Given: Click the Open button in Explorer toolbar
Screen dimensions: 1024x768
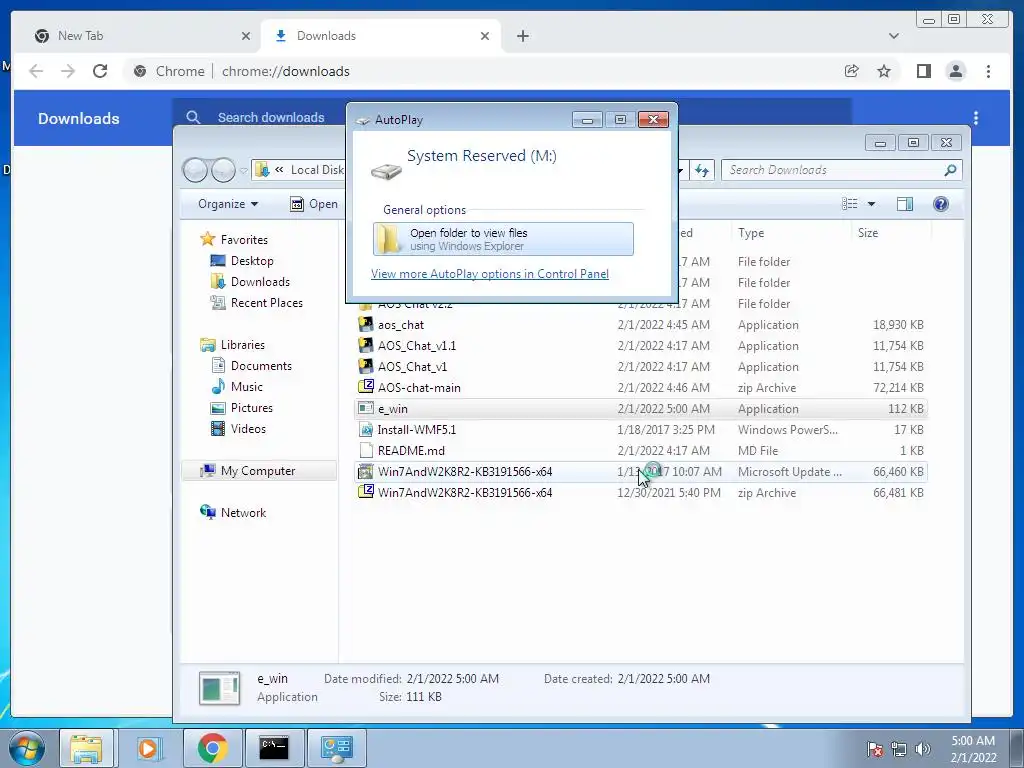Looking at the screenshot, I should click(314, 204).
